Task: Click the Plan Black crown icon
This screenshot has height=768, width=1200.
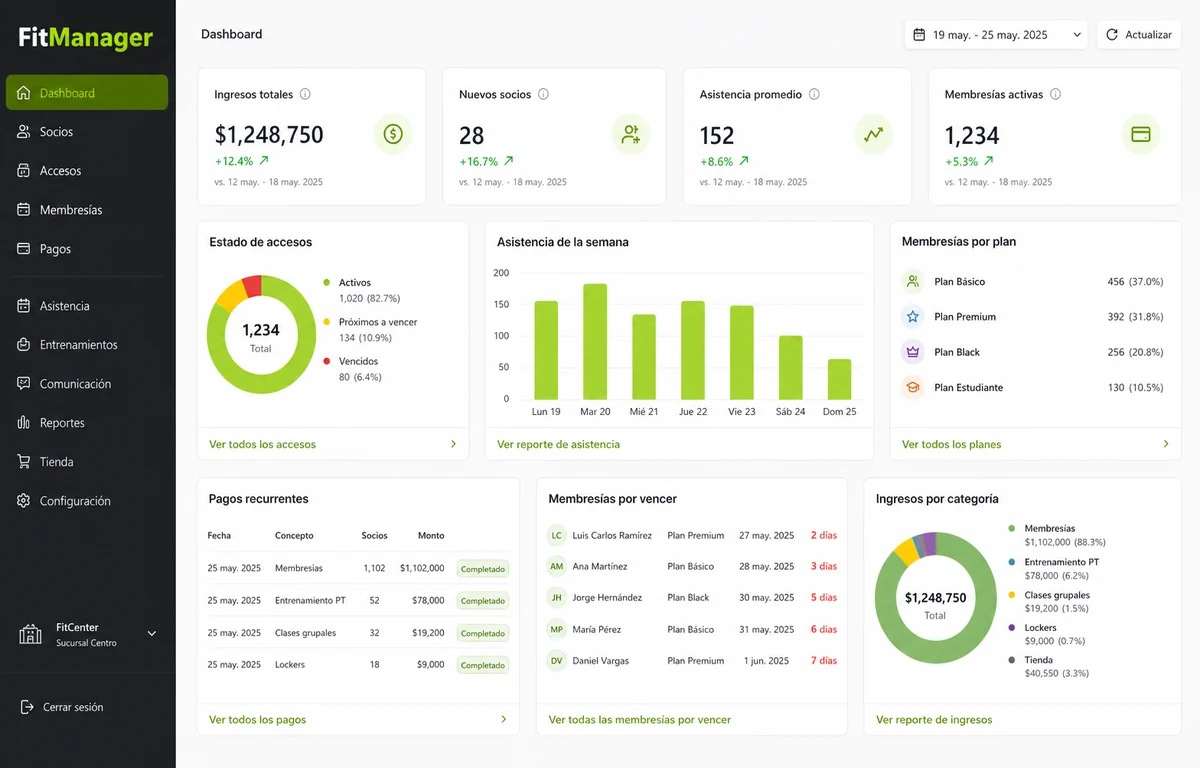Action: tap(912, 352)
